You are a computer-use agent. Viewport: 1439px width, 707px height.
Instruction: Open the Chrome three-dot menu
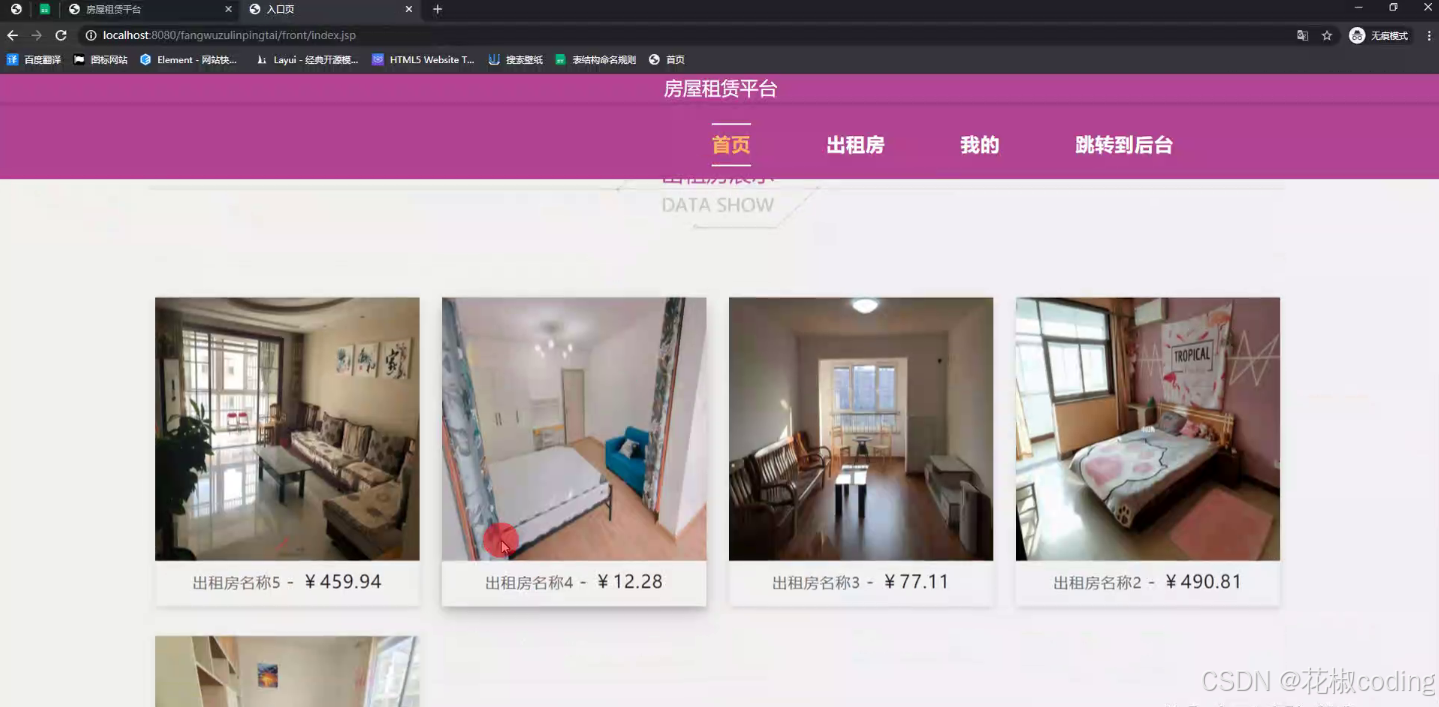(x=1427, y=35)
